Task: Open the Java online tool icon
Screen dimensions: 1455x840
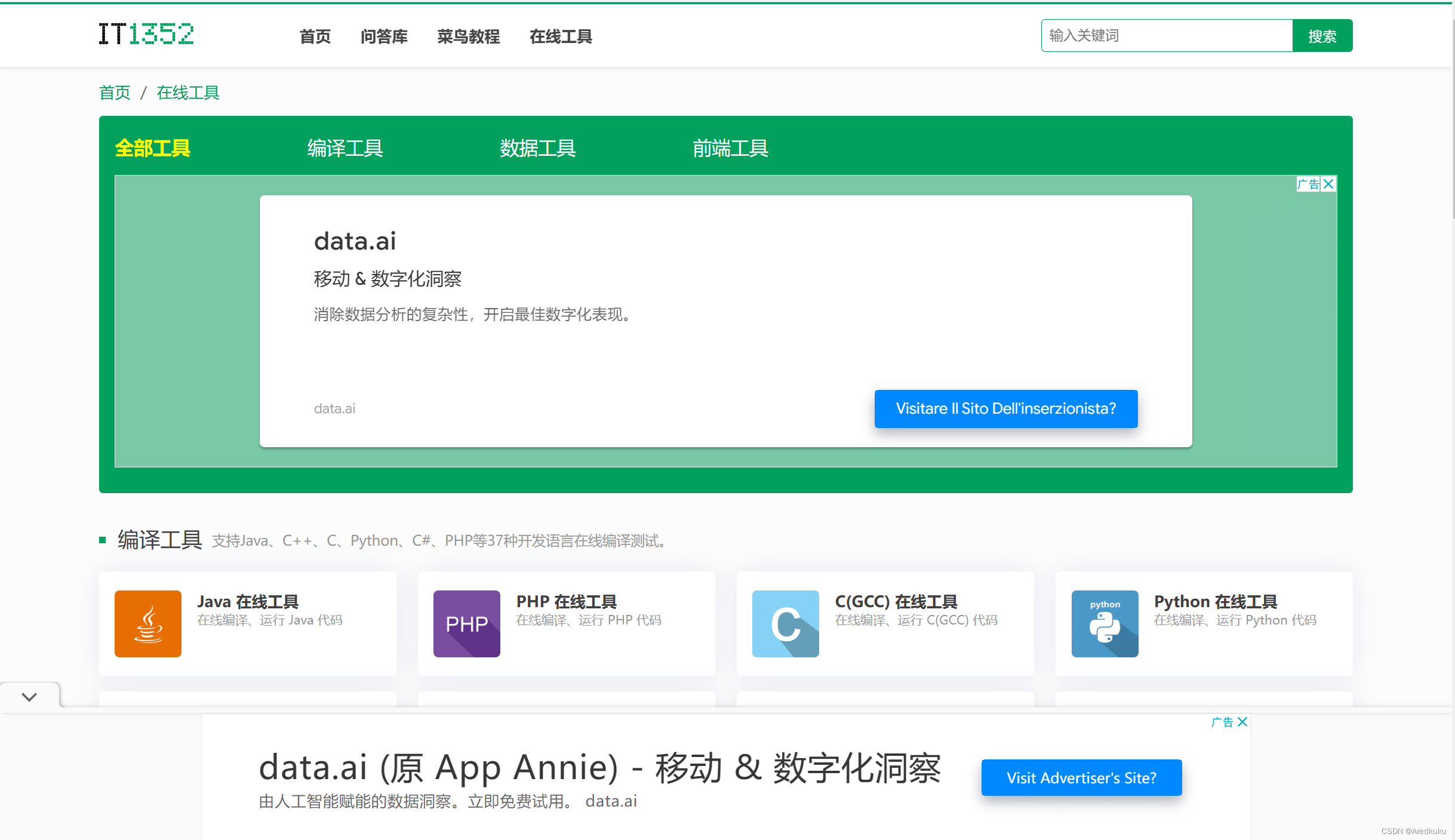Action: 148,623
